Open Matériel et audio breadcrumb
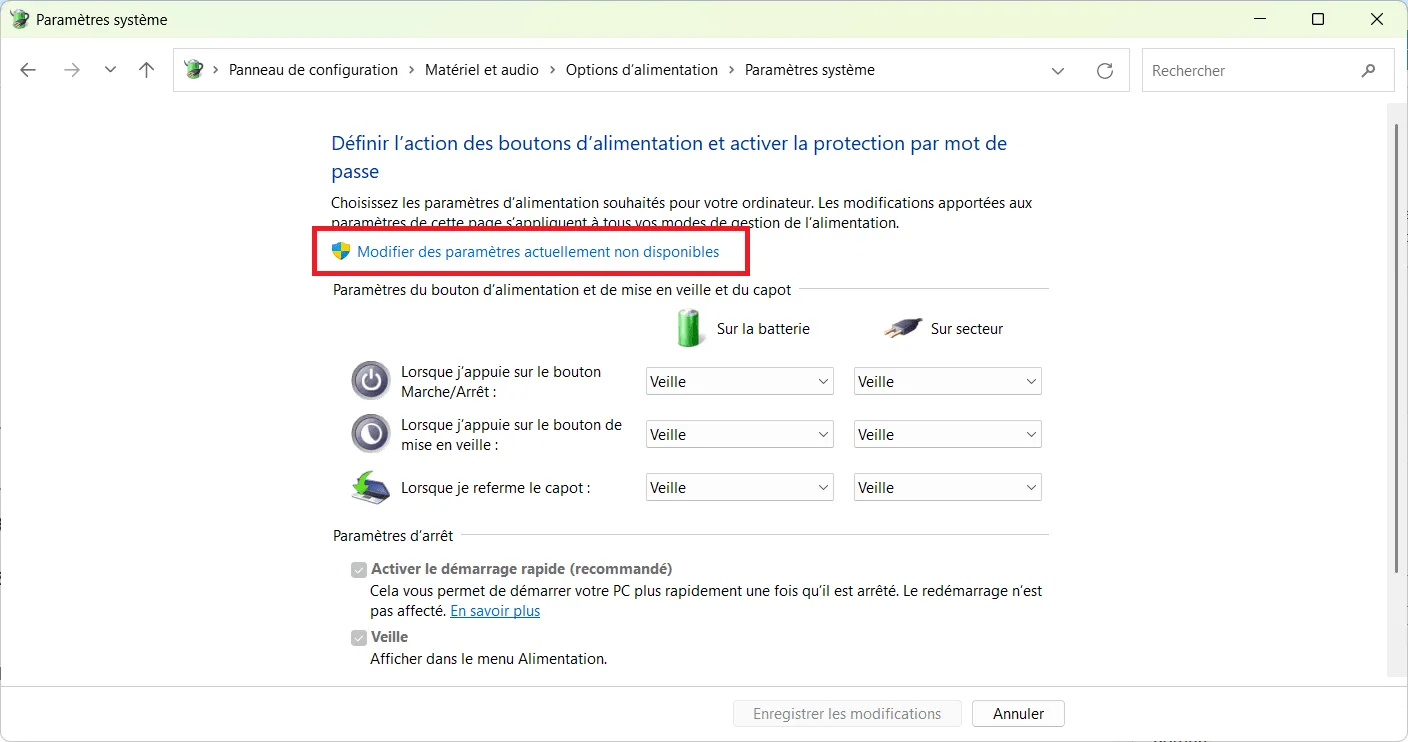The width and height of the screenshot is (1408, 742). [482, 70]
